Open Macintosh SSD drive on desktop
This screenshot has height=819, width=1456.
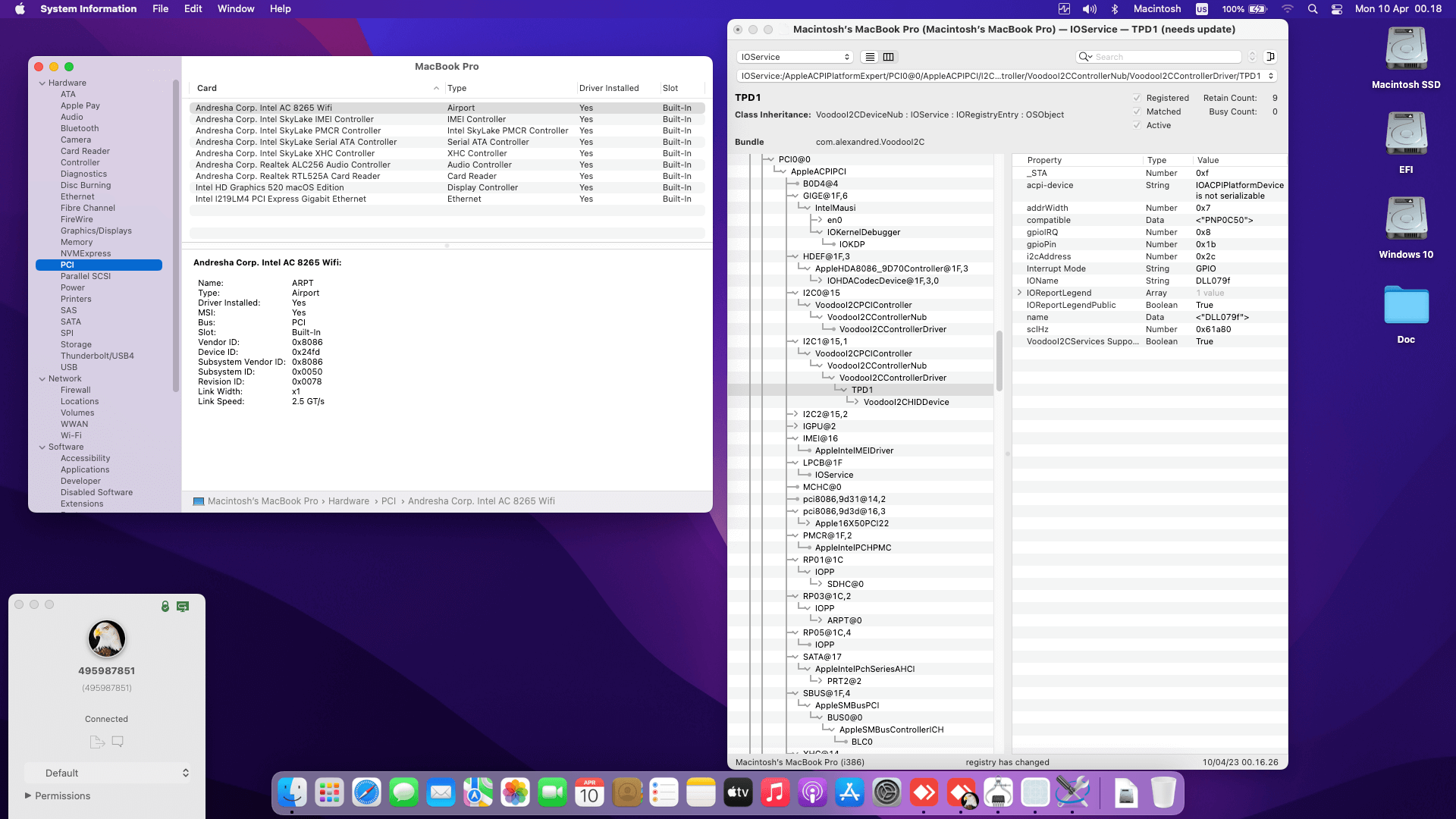pos(1405,49)
